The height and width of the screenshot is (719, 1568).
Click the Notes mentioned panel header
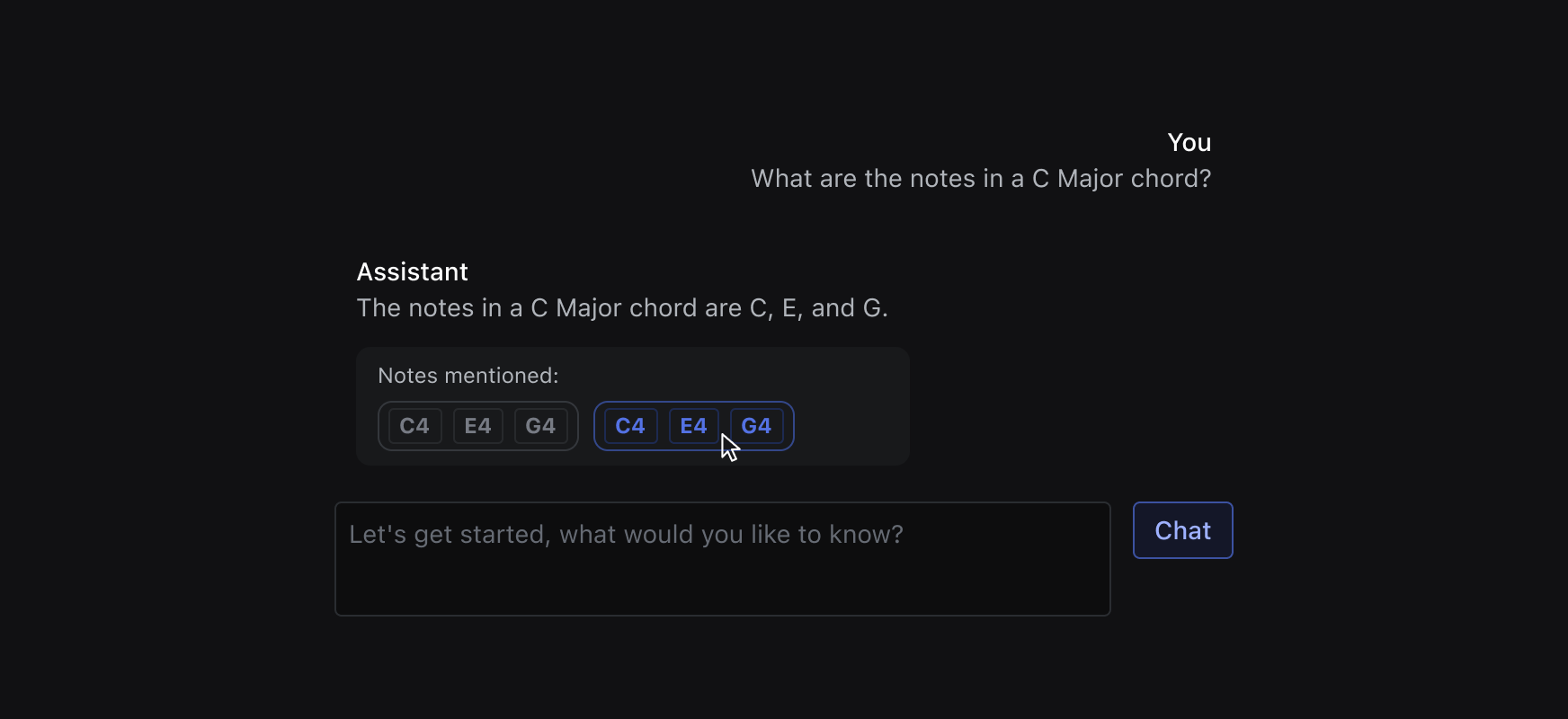(468, 375)
